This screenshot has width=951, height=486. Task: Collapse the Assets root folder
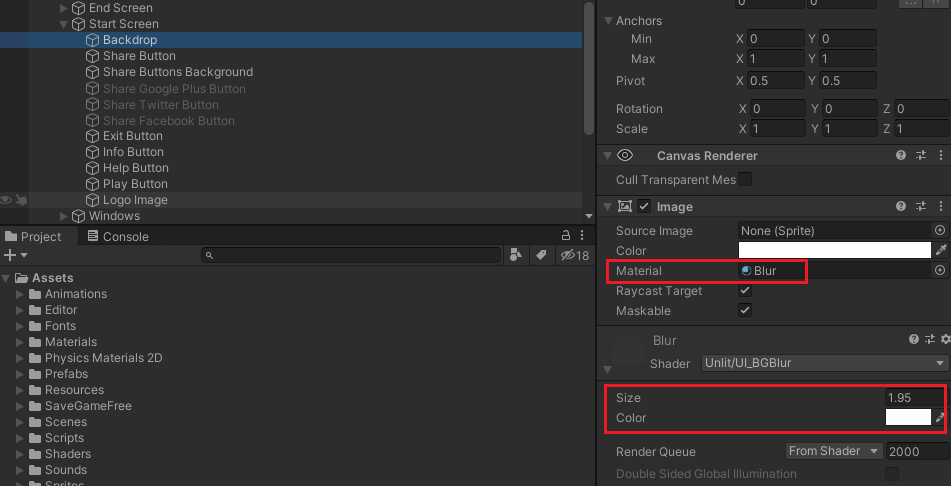pyautogui.click(x=6, y=278)
